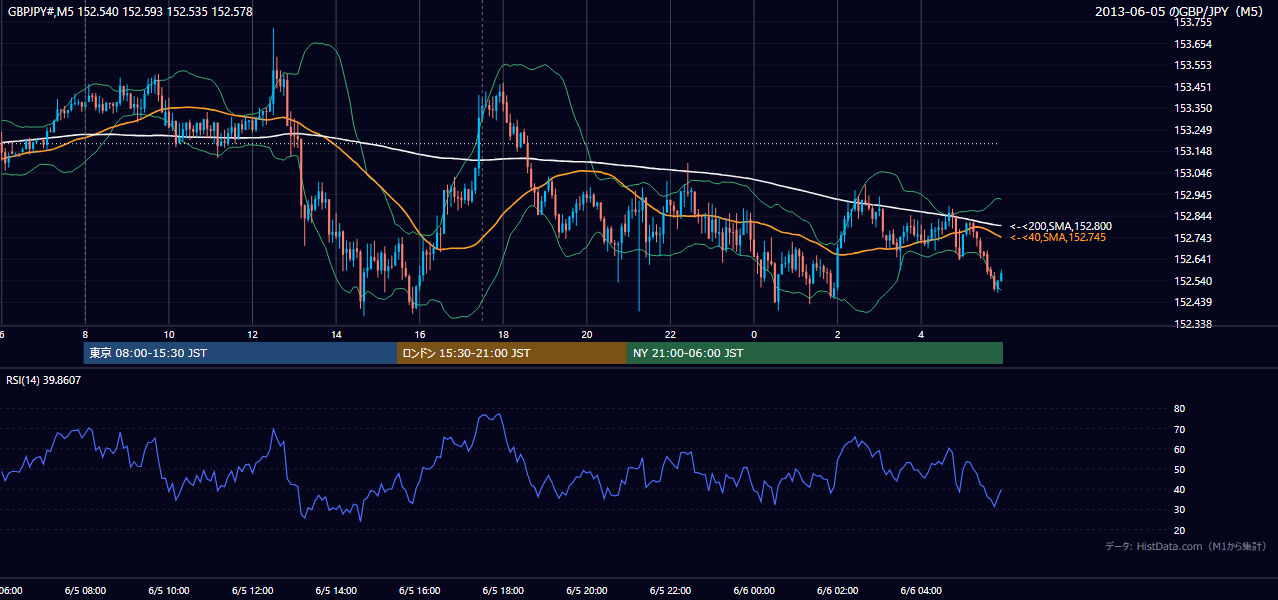1278x600 pixels.
Task: Click the データ: HistData.com source note
Action: tap(1186, 546)
